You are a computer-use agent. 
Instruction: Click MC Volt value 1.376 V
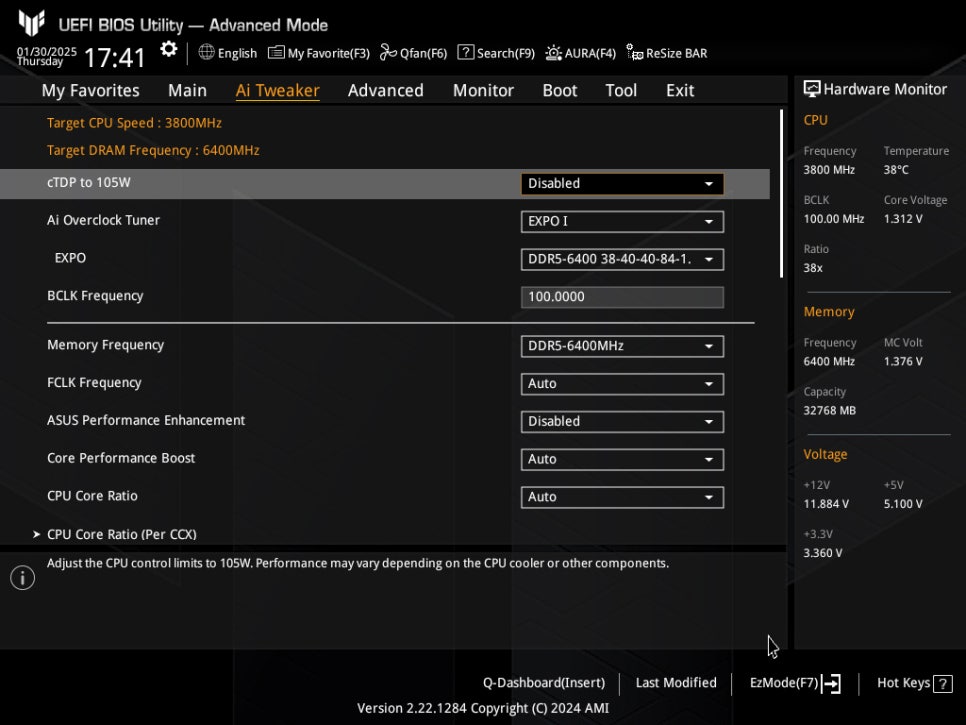pyautogui.click(x=903, y=361)
